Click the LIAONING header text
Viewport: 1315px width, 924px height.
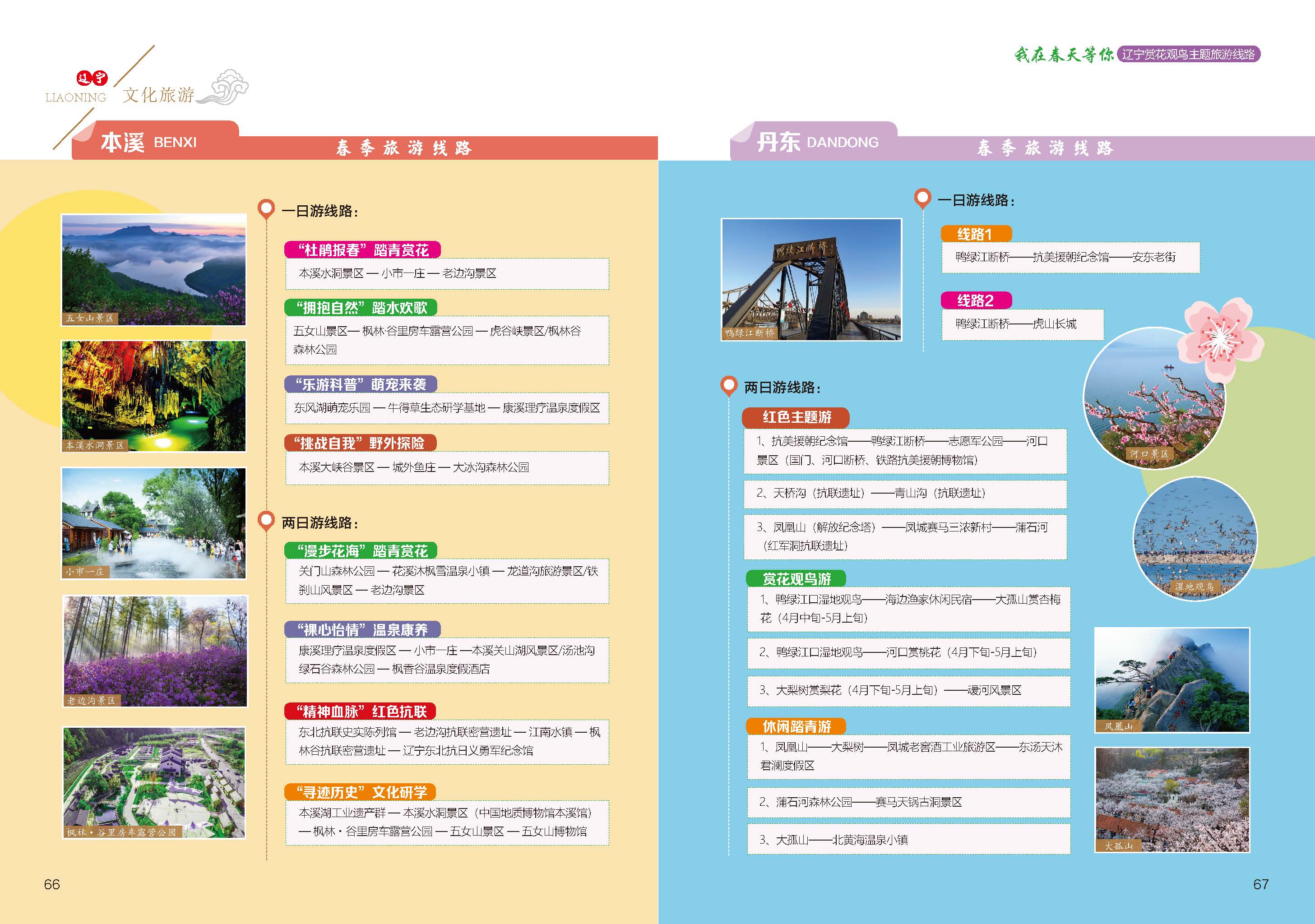pos(76,98)
